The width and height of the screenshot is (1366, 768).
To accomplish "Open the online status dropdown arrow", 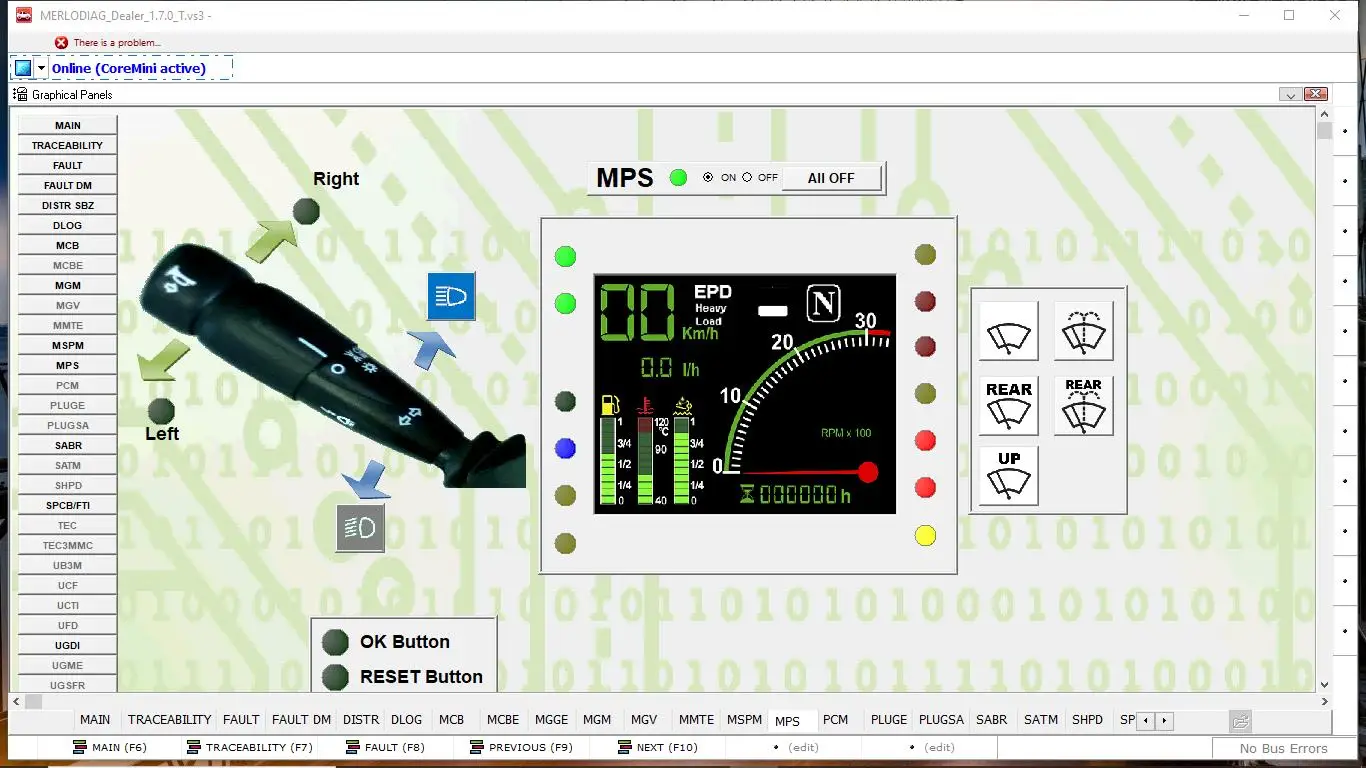I will point(41,68).
